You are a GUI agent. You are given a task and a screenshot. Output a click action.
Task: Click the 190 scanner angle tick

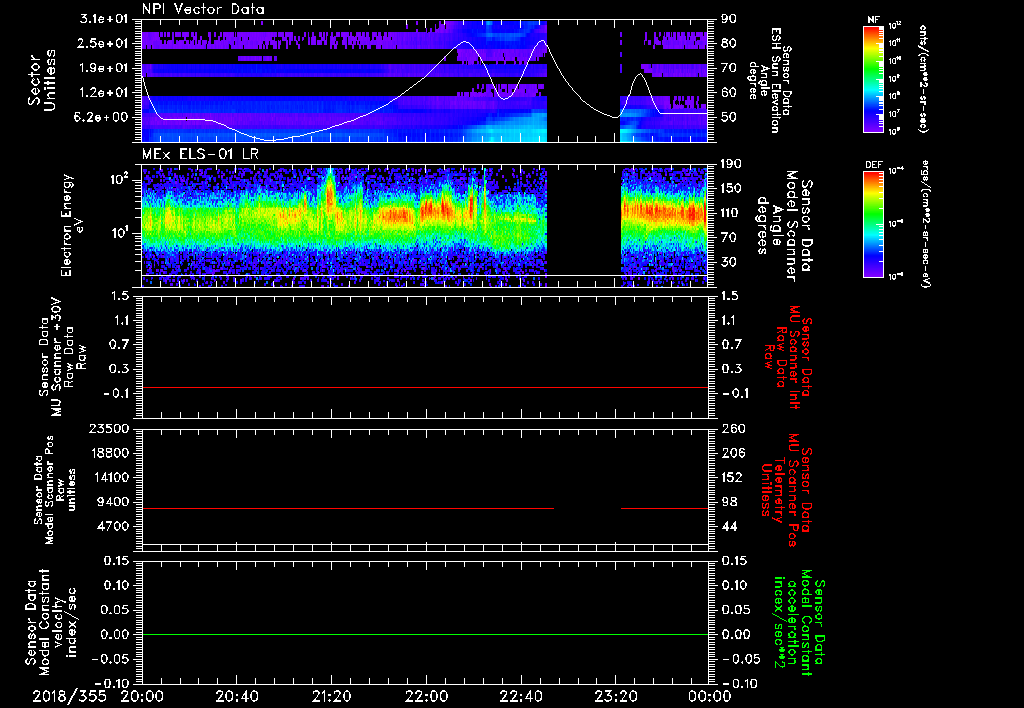click(731, 164)
